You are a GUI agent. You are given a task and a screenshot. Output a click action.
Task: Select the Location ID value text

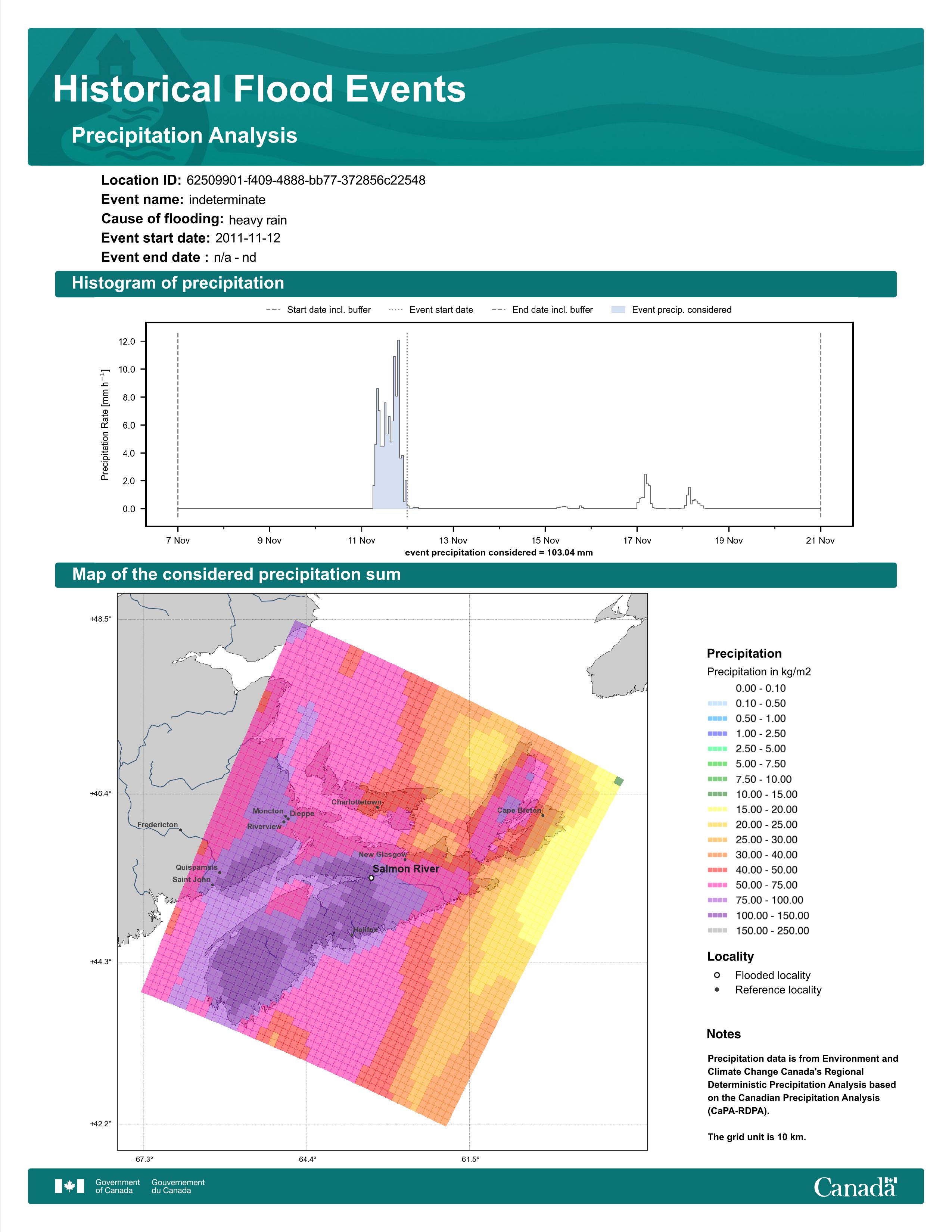pyautogui.click(x=306, y=181)
